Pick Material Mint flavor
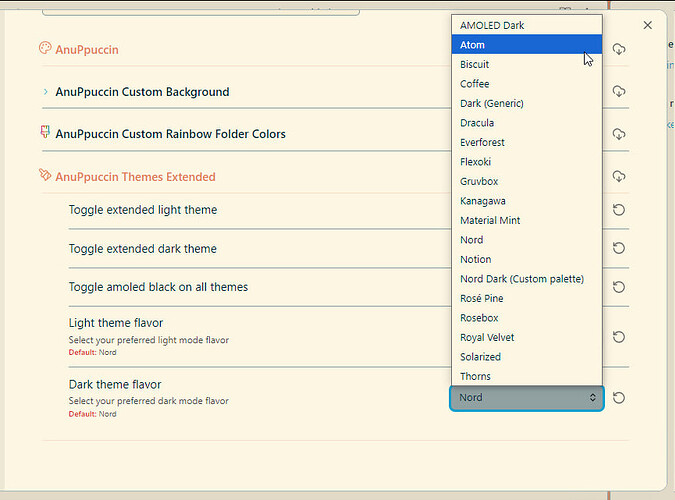 click(526, 220)
